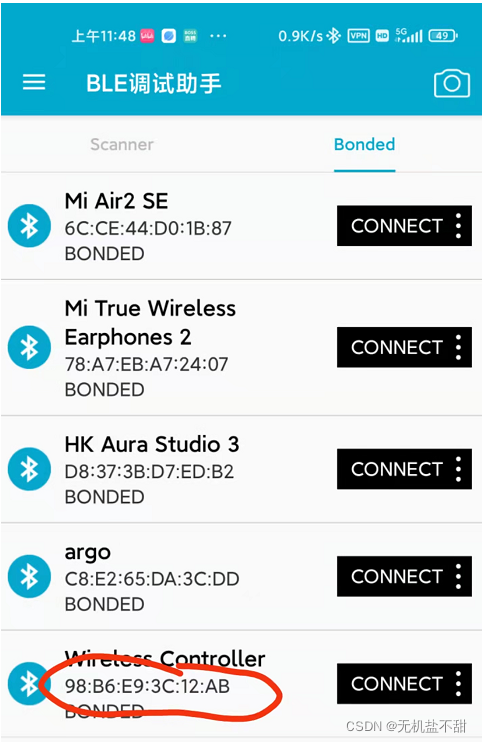
Task: Open the hamburger navigation menu
Action: click(x=34, y=82)
